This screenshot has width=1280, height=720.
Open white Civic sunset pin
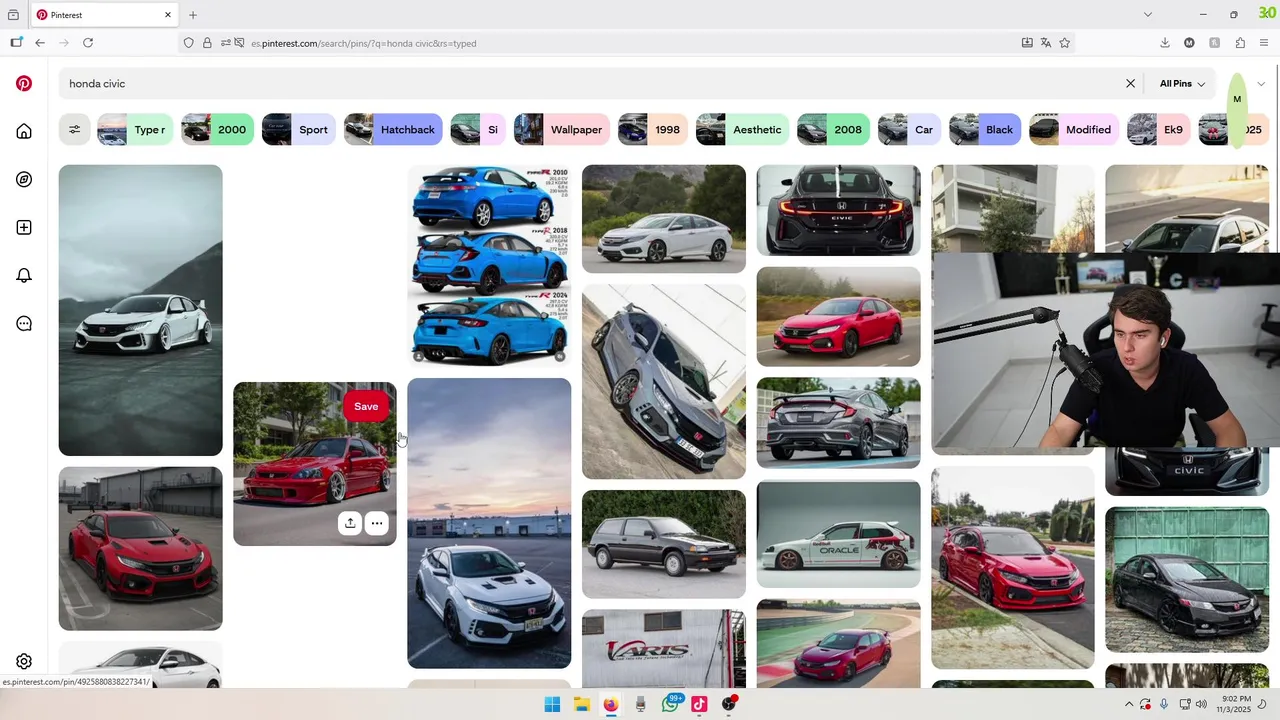489,523
